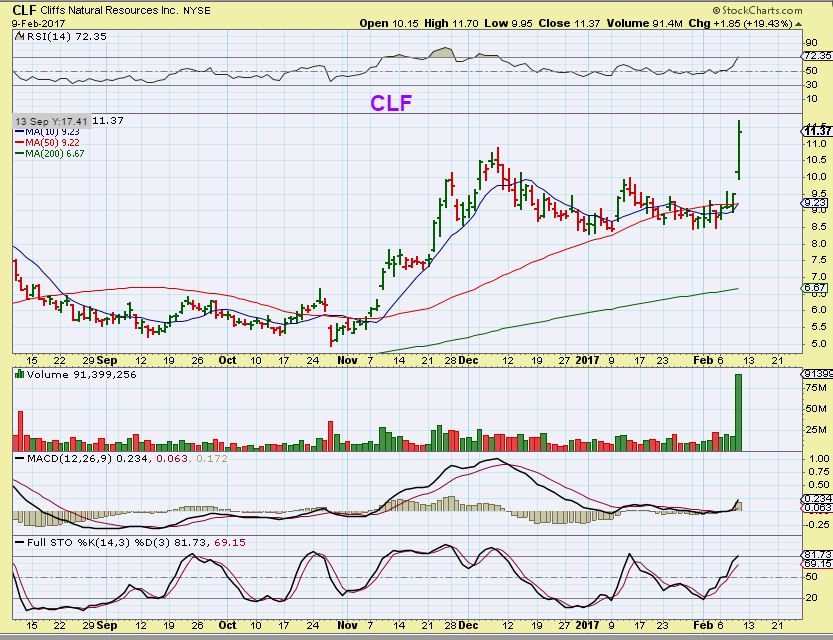Screen dimensions: 833x640
Task: Click the MA(10) 9.23 legend entry
Action: 47,132
